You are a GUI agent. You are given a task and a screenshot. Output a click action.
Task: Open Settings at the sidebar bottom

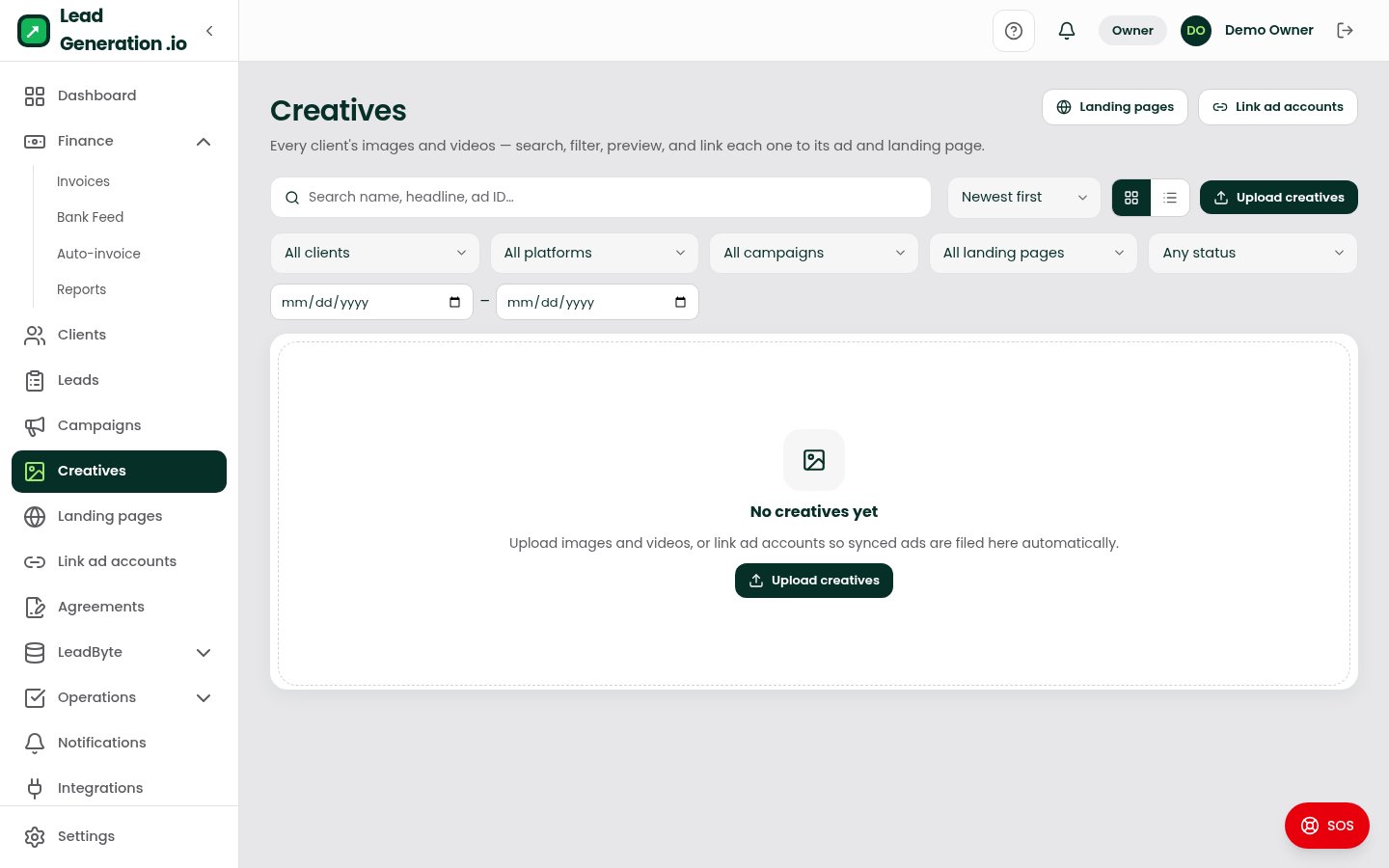click(119, 836)
